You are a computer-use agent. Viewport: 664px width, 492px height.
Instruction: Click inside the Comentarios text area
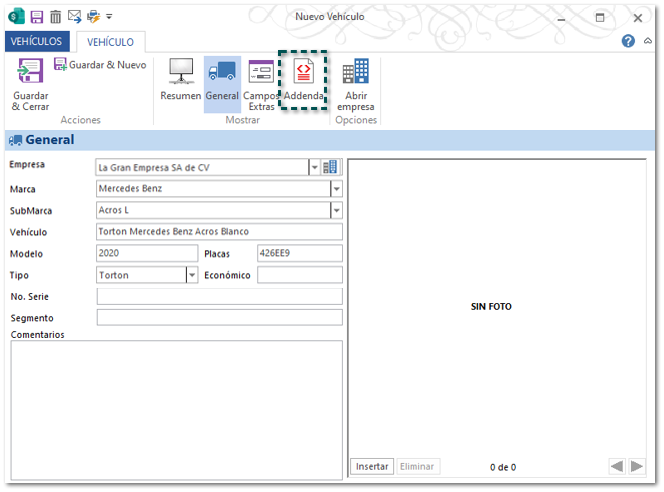(x=177, y=410)
